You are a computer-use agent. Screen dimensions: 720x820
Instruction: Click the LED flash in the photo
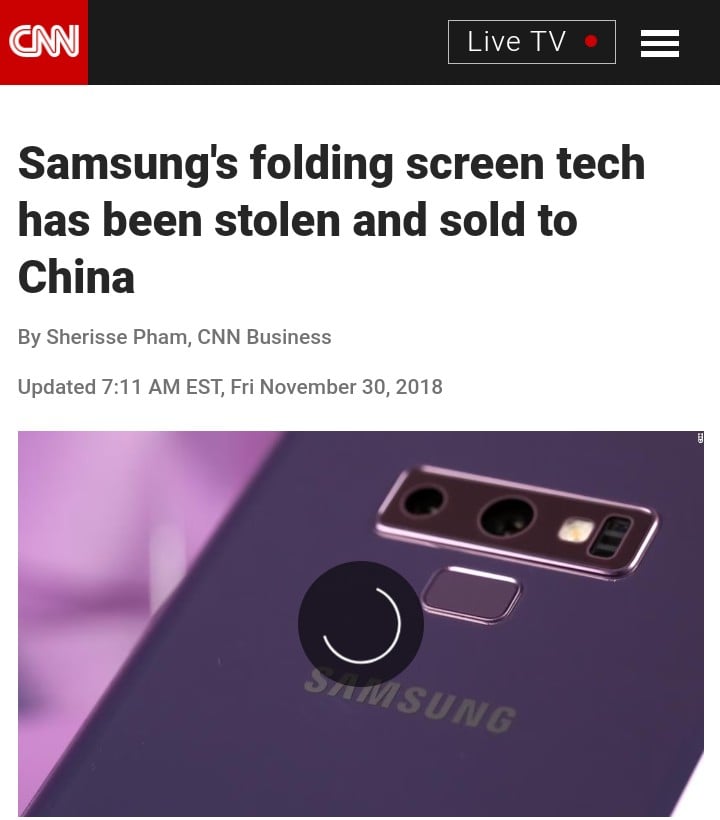pos(576,531)
